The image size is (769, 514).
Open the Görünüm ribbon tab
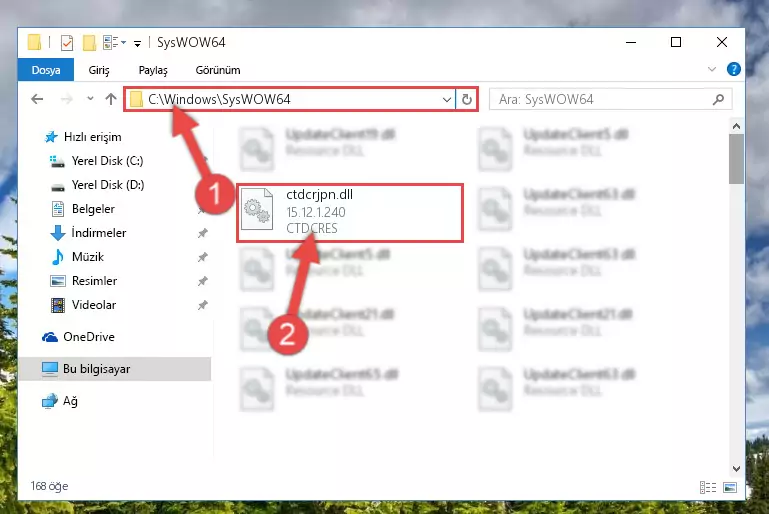[218, 70]
